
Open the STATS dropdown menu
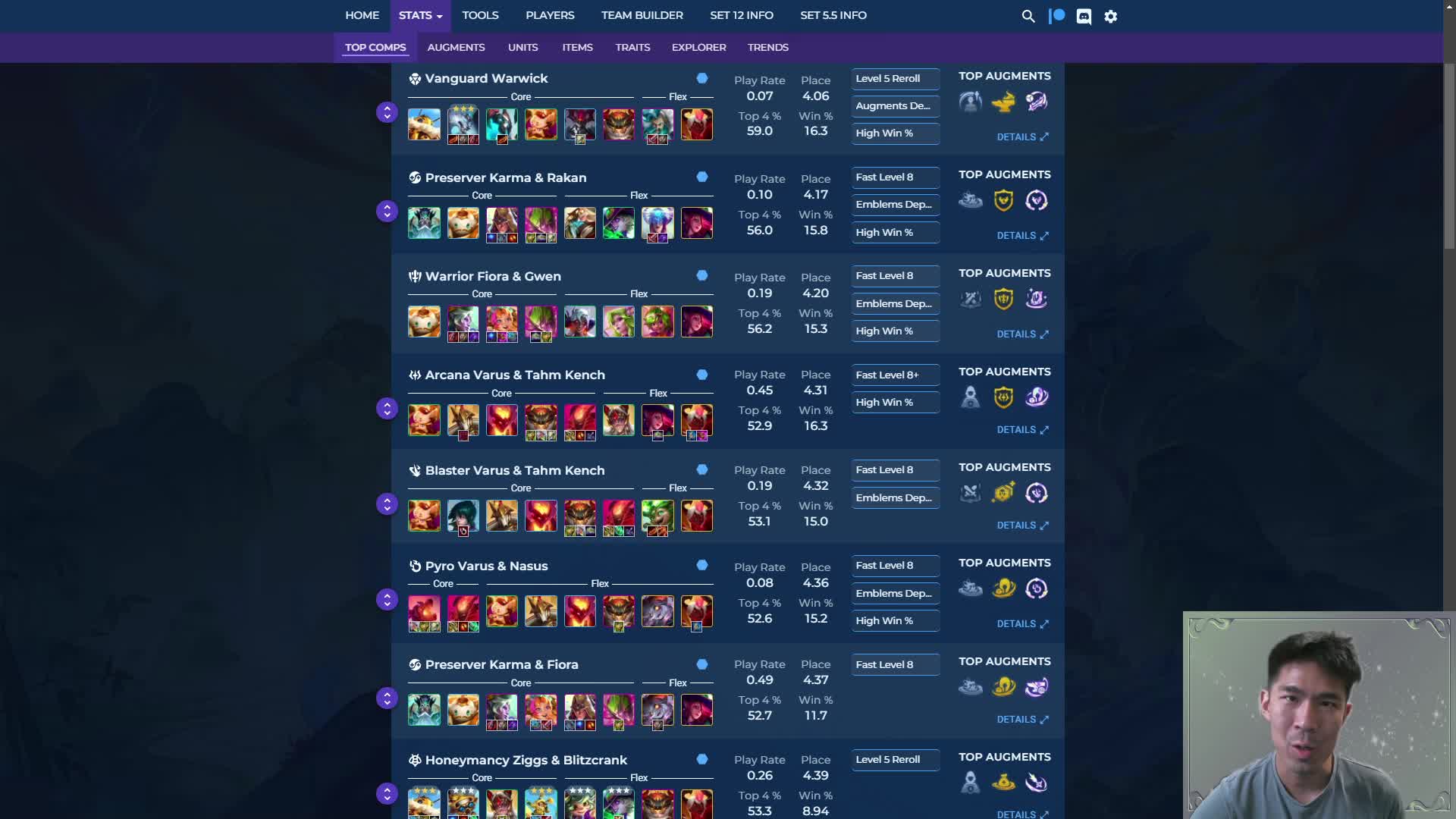[x=420, y=15]
